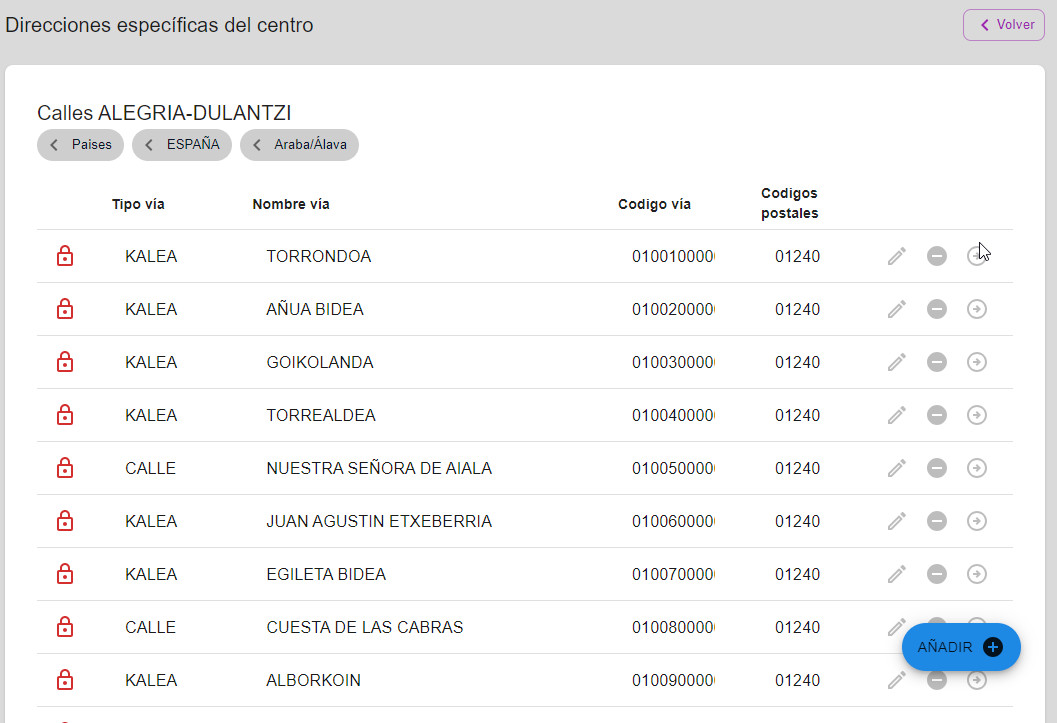Click the Nombre vía column header
1057x723 pixels.
pyautogui.click(x=291, y=204)
